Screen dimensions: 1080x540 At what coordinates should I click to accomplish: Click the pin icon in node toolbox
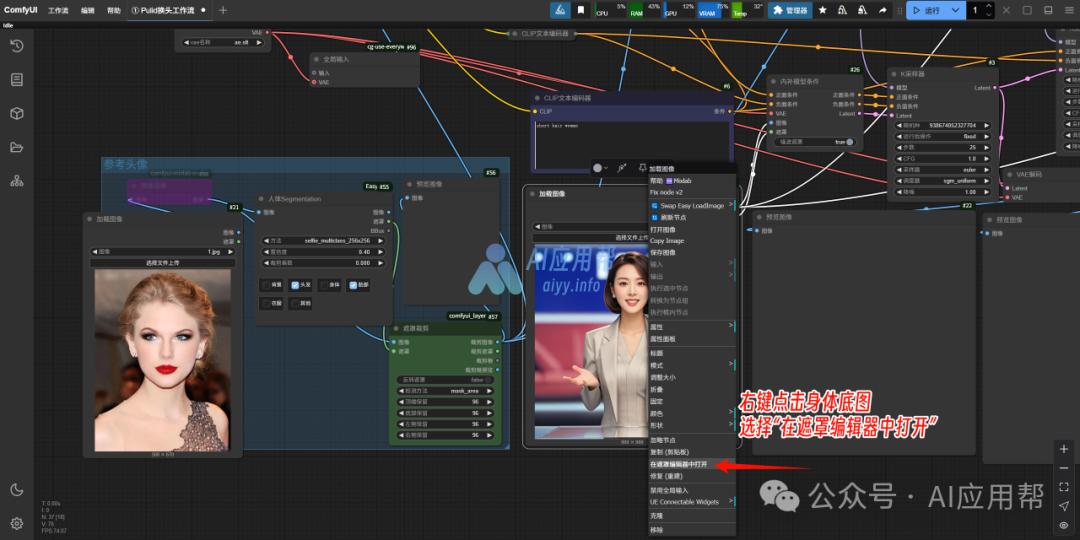pos(642,167)
